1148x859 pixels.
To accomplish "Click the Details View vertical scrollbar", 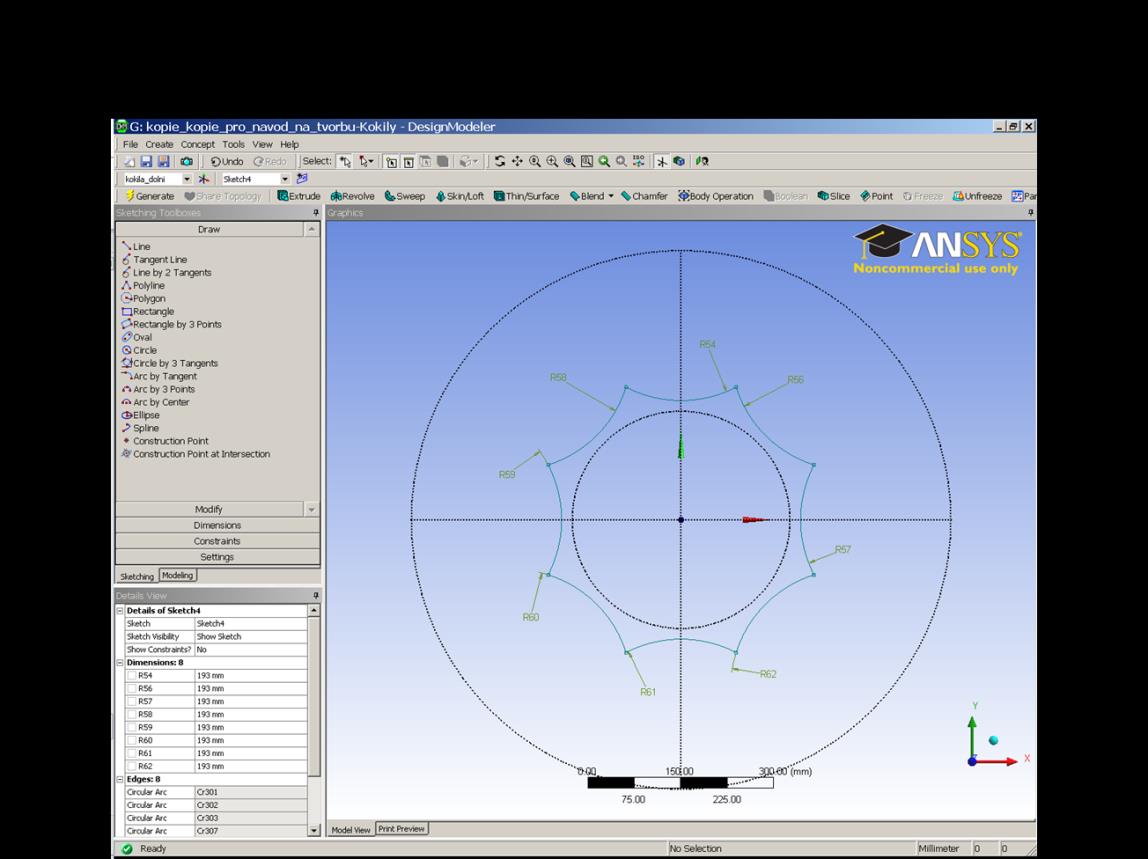I will click(x=314, y=721).
